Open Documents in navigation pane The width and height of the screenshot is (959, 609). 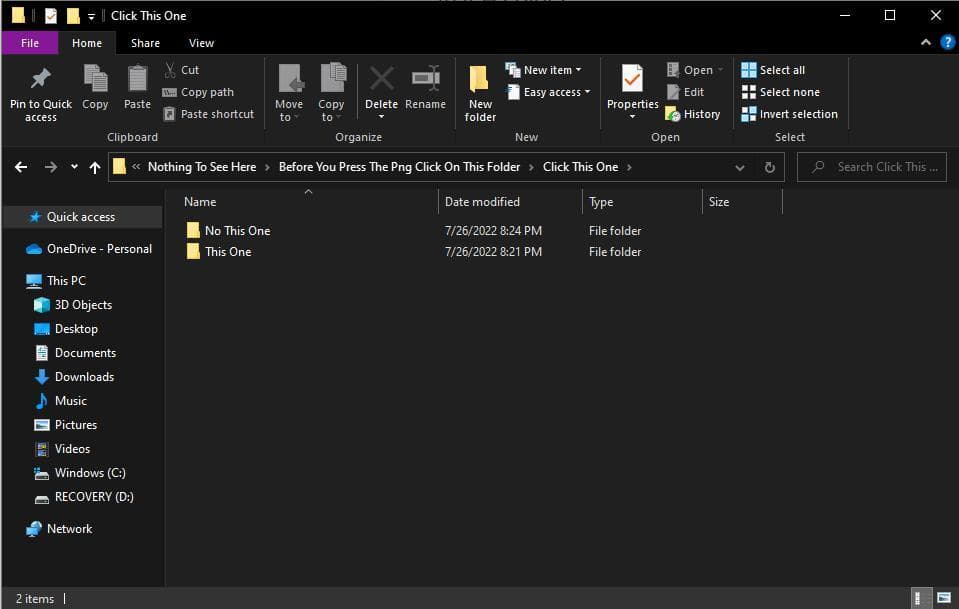point(75,353)
